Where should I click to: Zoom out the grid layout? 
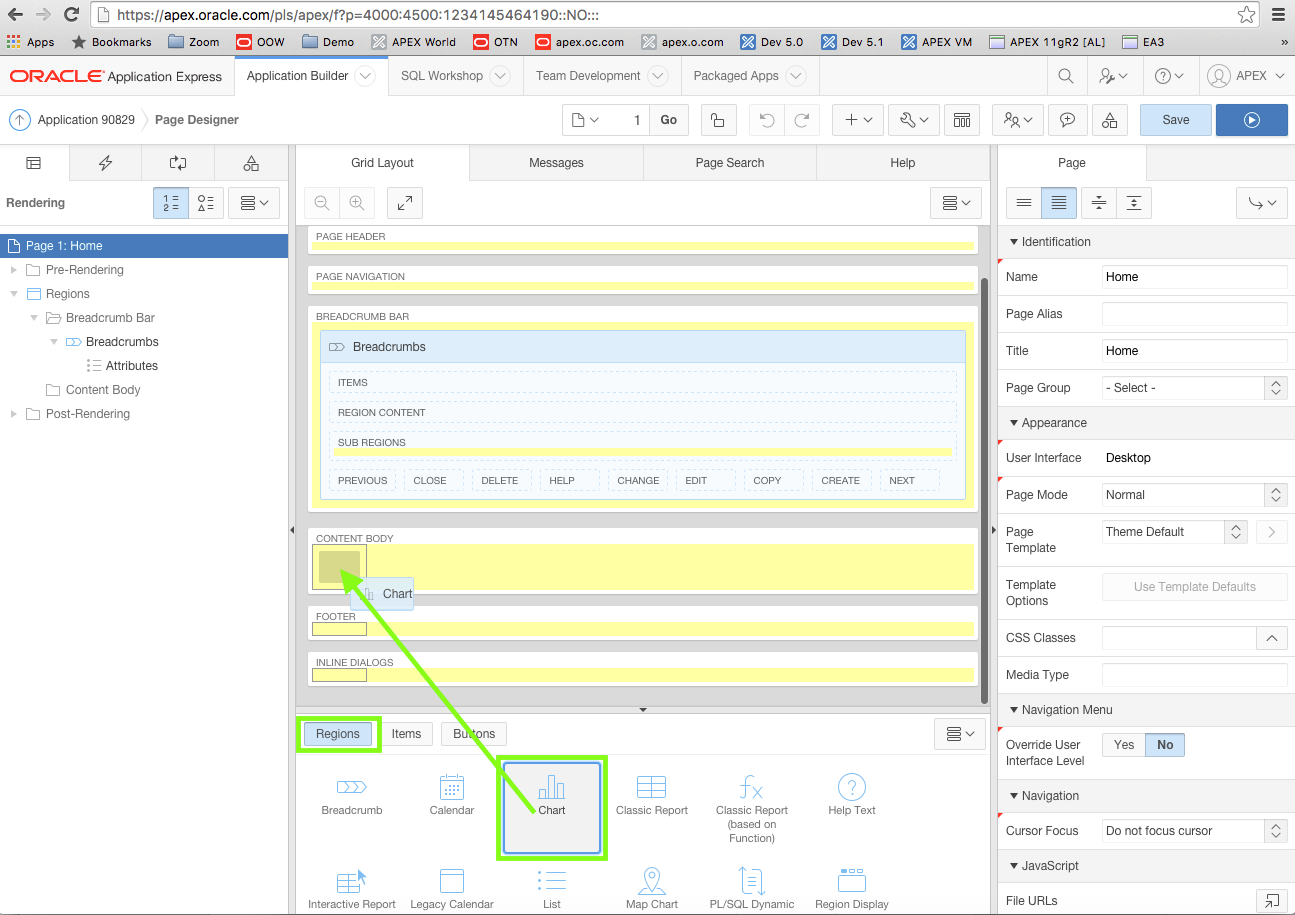(x=322, y=203)
